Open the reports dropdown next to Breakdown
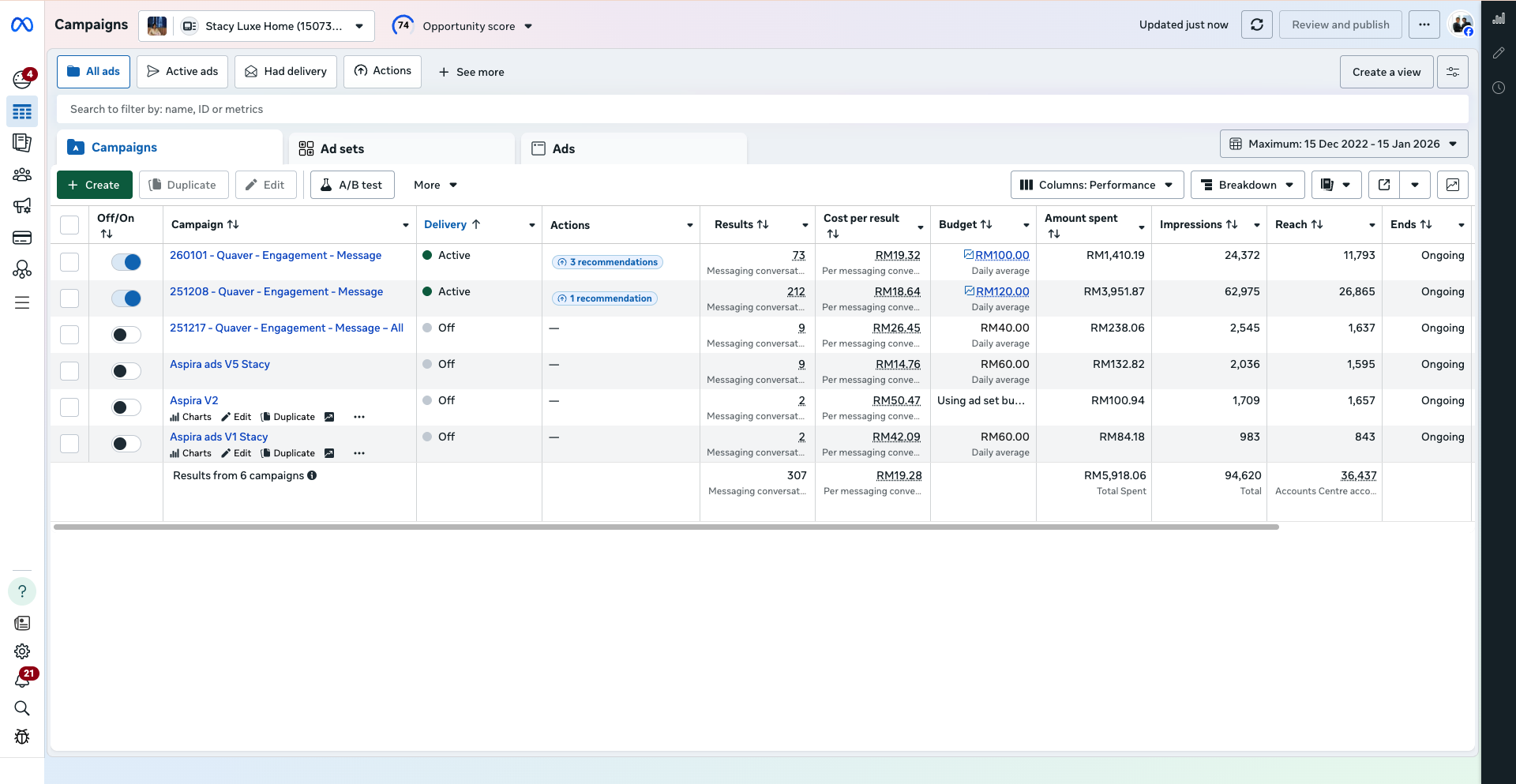 coord(1336,185)
